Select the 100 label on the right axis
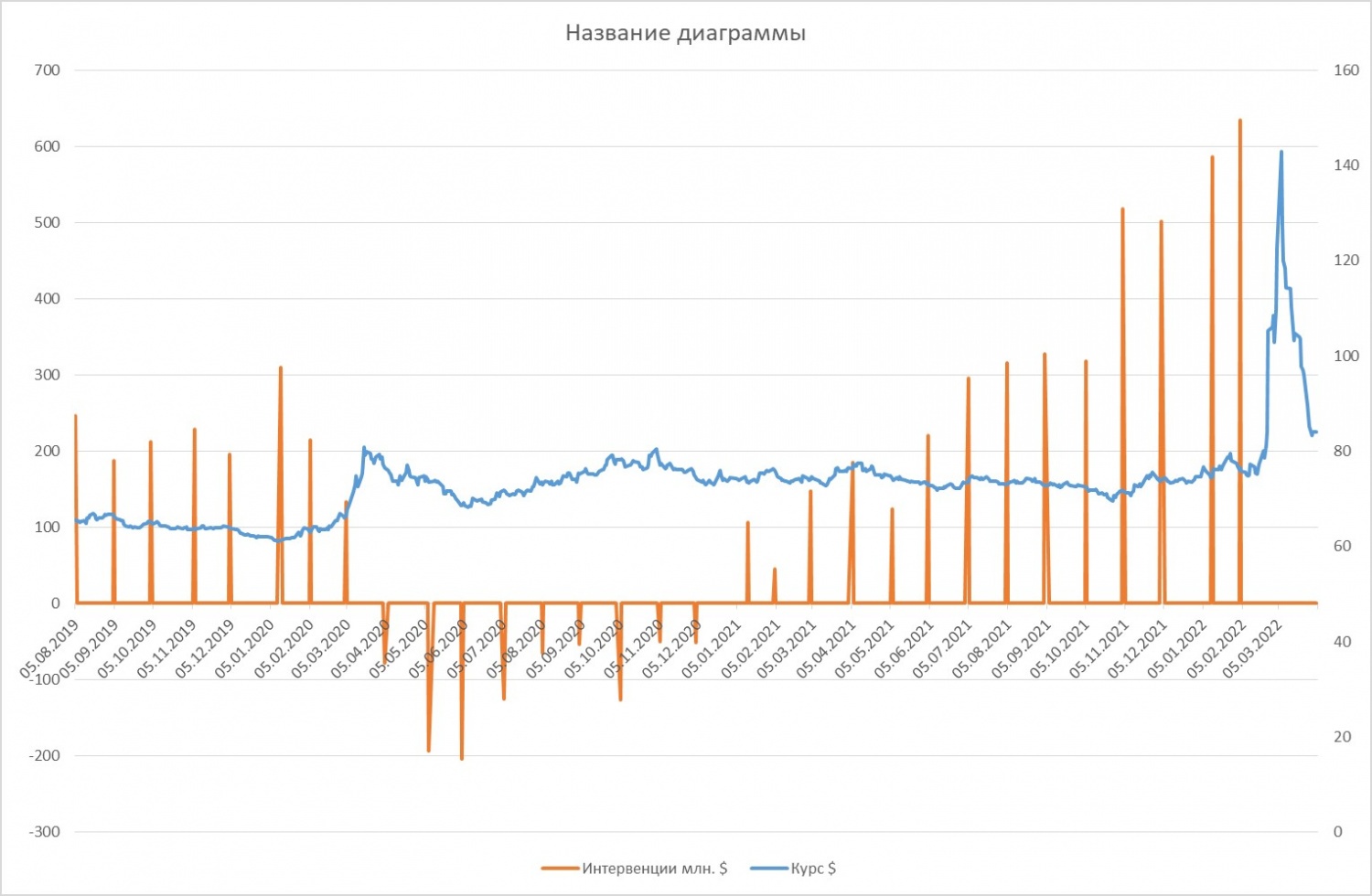 click(1345, 356)
